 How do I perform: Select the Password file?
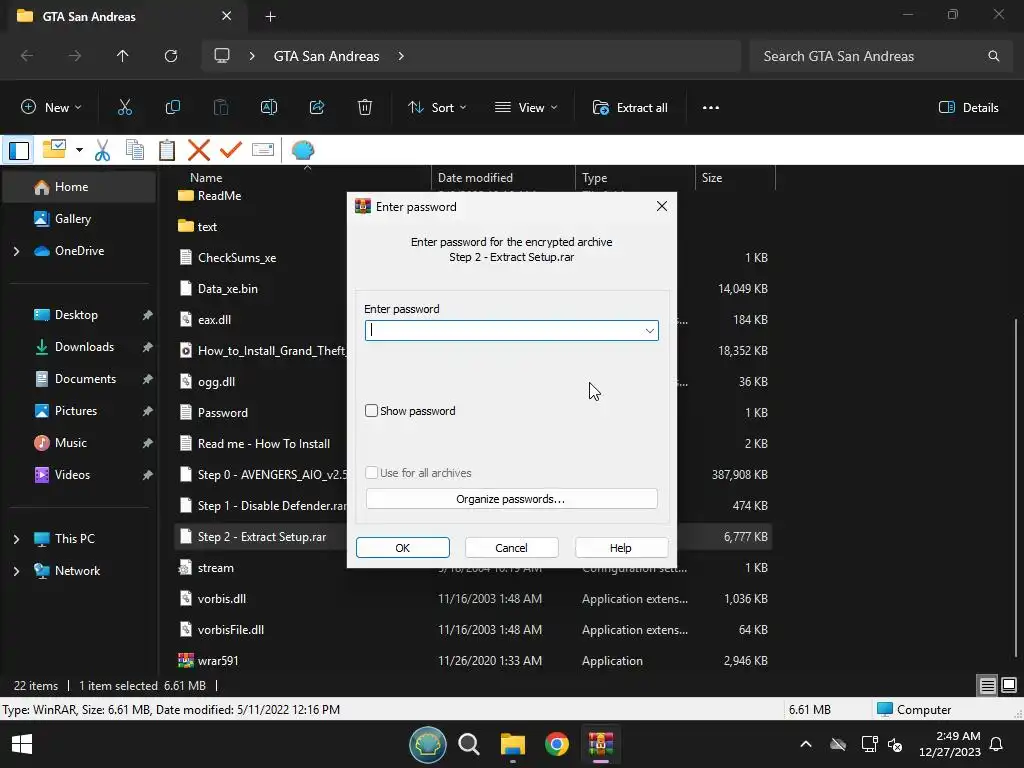[223, 413]
